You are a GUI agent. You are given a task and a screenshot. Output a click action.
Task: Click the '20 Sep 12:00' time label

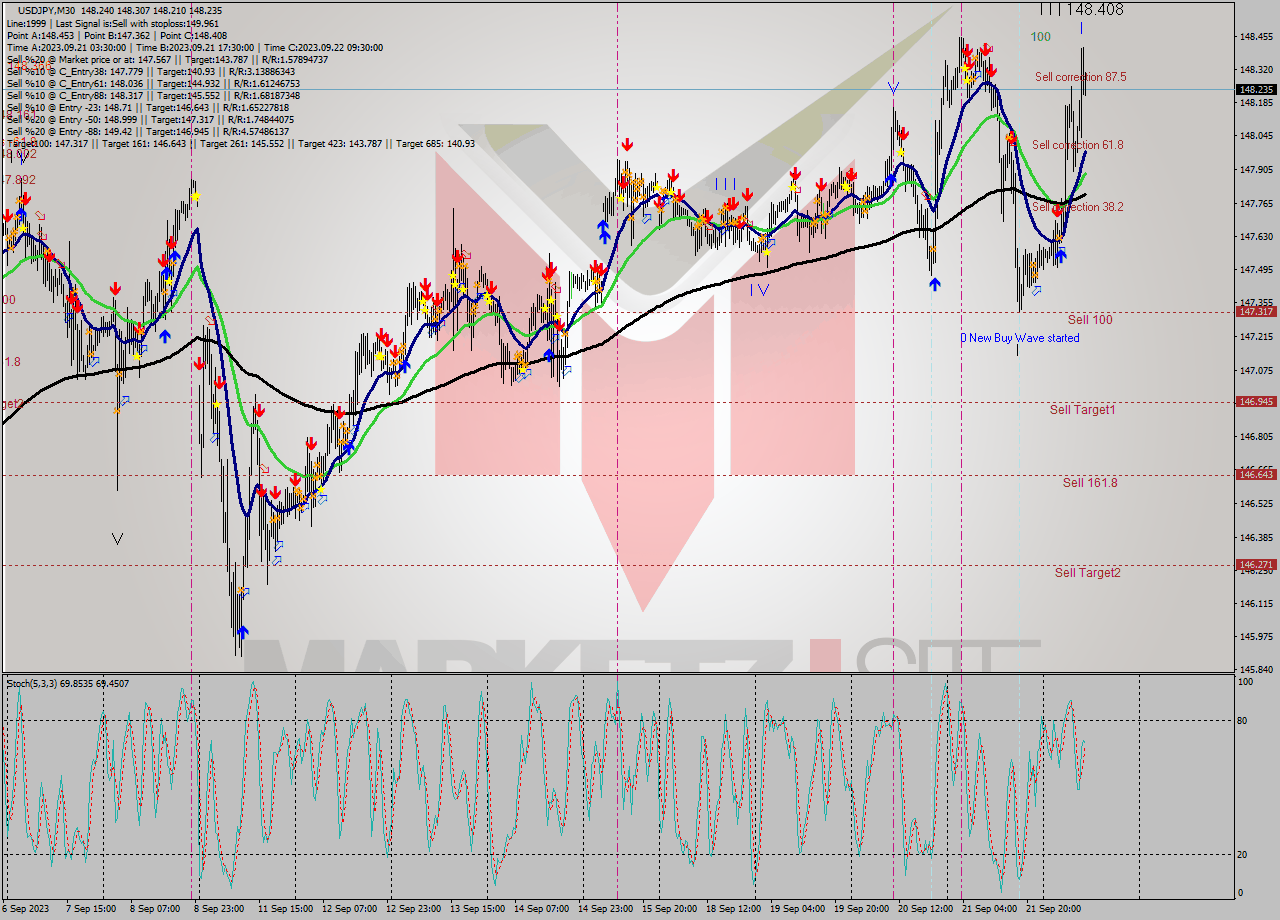click(926, 909)
